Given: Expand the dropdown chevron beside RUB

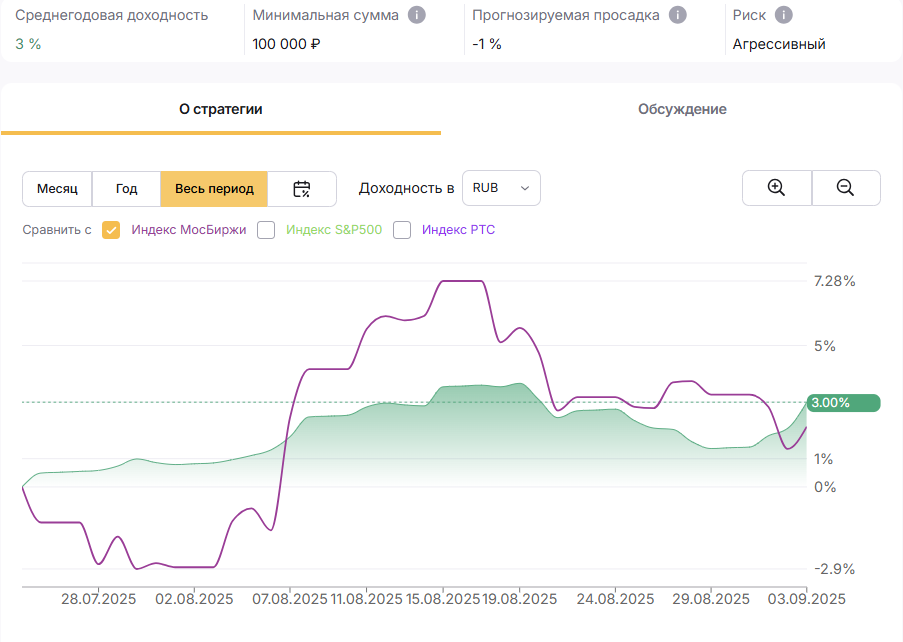Looking at the screenshot, I should tap(525, 188).
